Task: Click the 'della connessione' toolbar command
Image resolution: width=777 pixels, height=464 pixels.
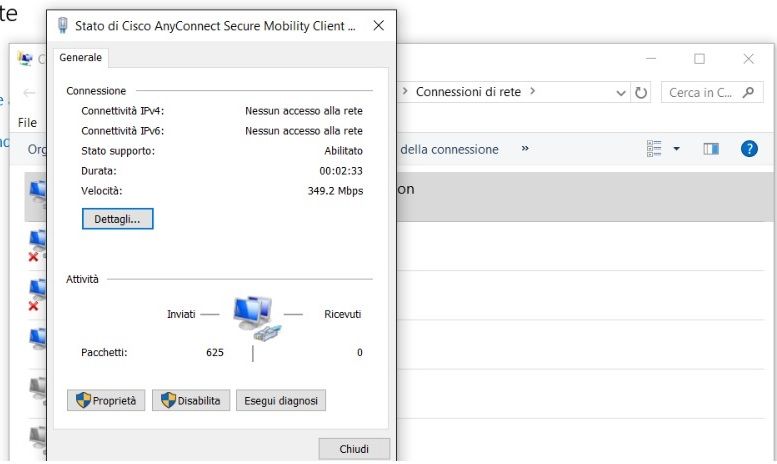Action: pos(449,149)
